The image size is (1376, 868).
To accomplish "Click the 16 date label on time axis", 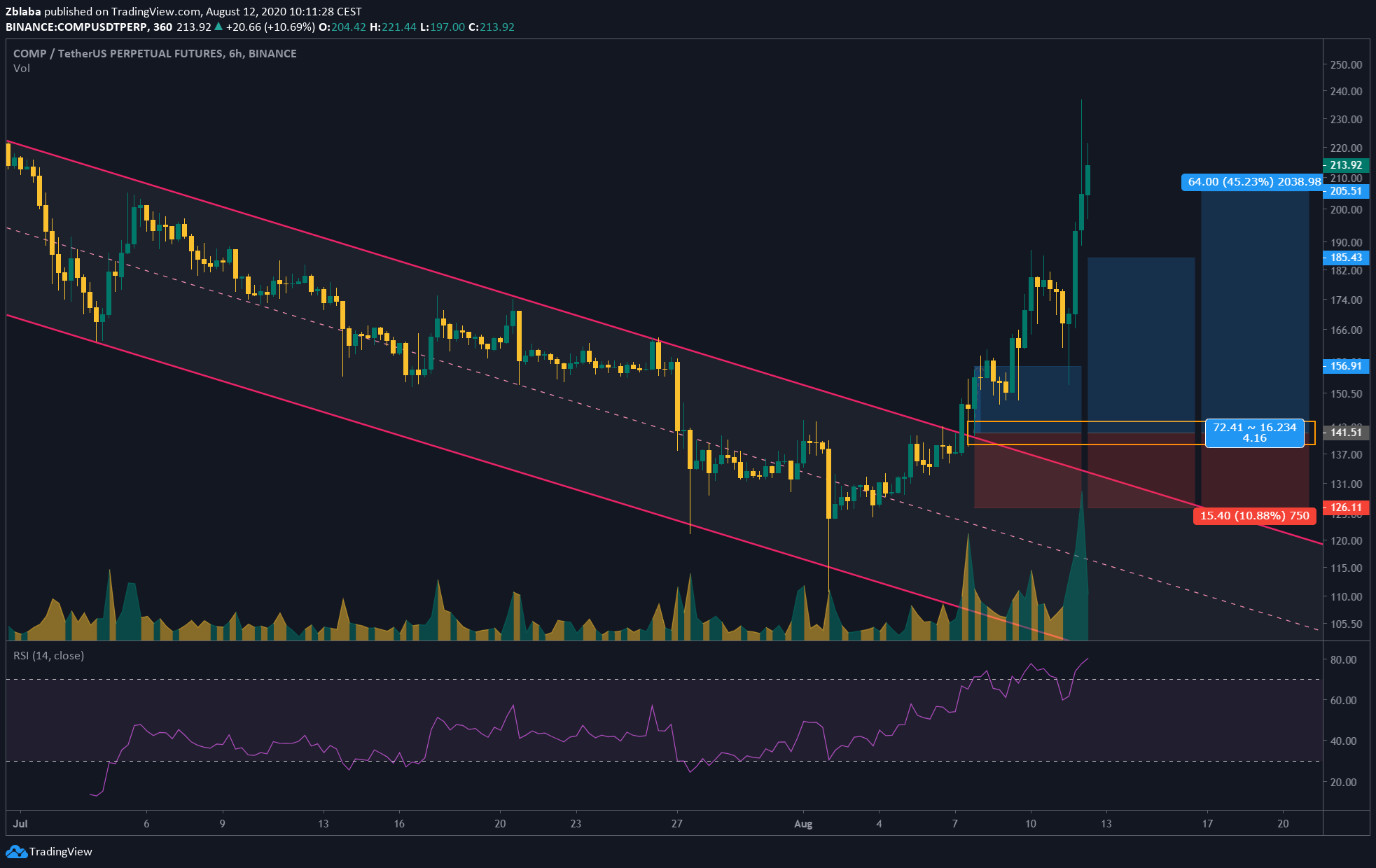I will point(399,823).
